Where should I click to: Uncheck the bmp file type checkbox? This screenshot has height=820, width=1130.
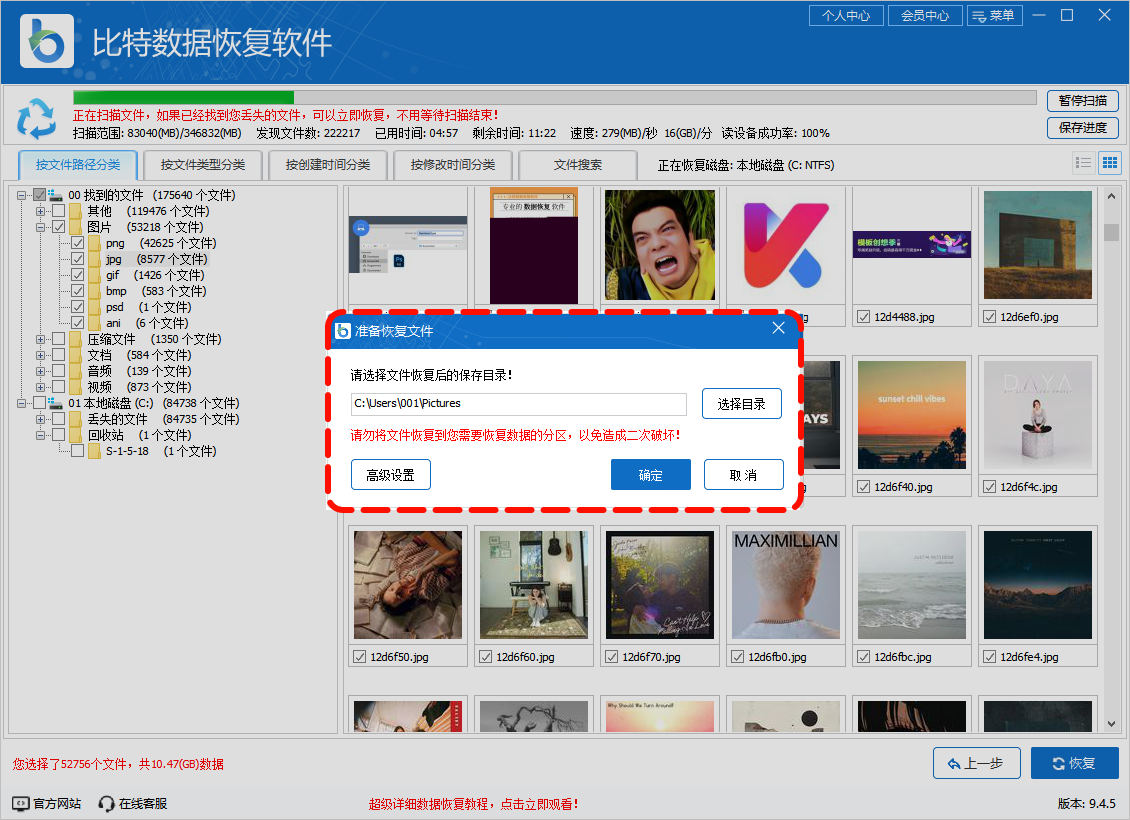click(x=78, y=291)
